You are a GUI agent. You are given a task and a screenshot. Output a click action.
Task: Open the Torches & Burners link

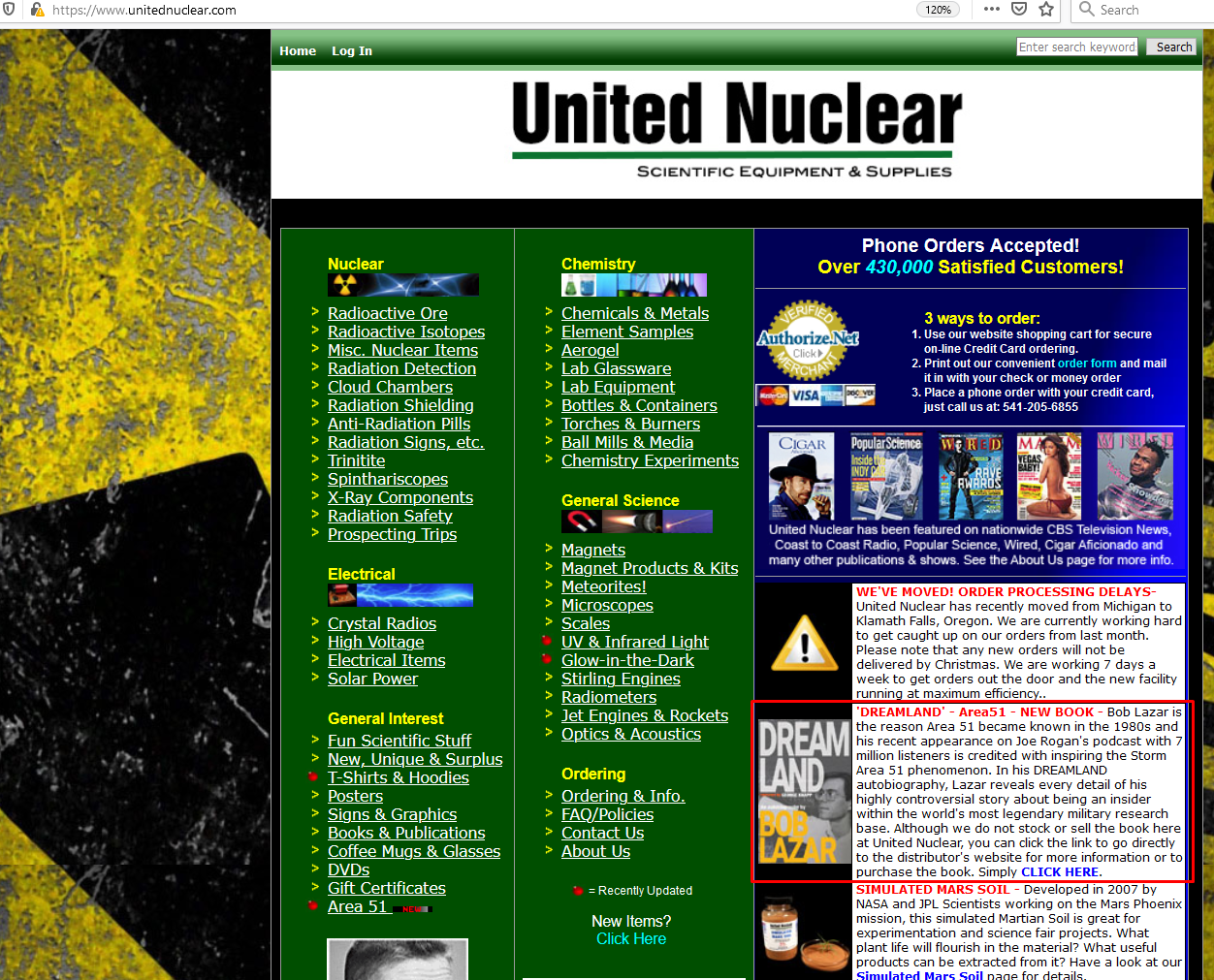click(631, 424)
